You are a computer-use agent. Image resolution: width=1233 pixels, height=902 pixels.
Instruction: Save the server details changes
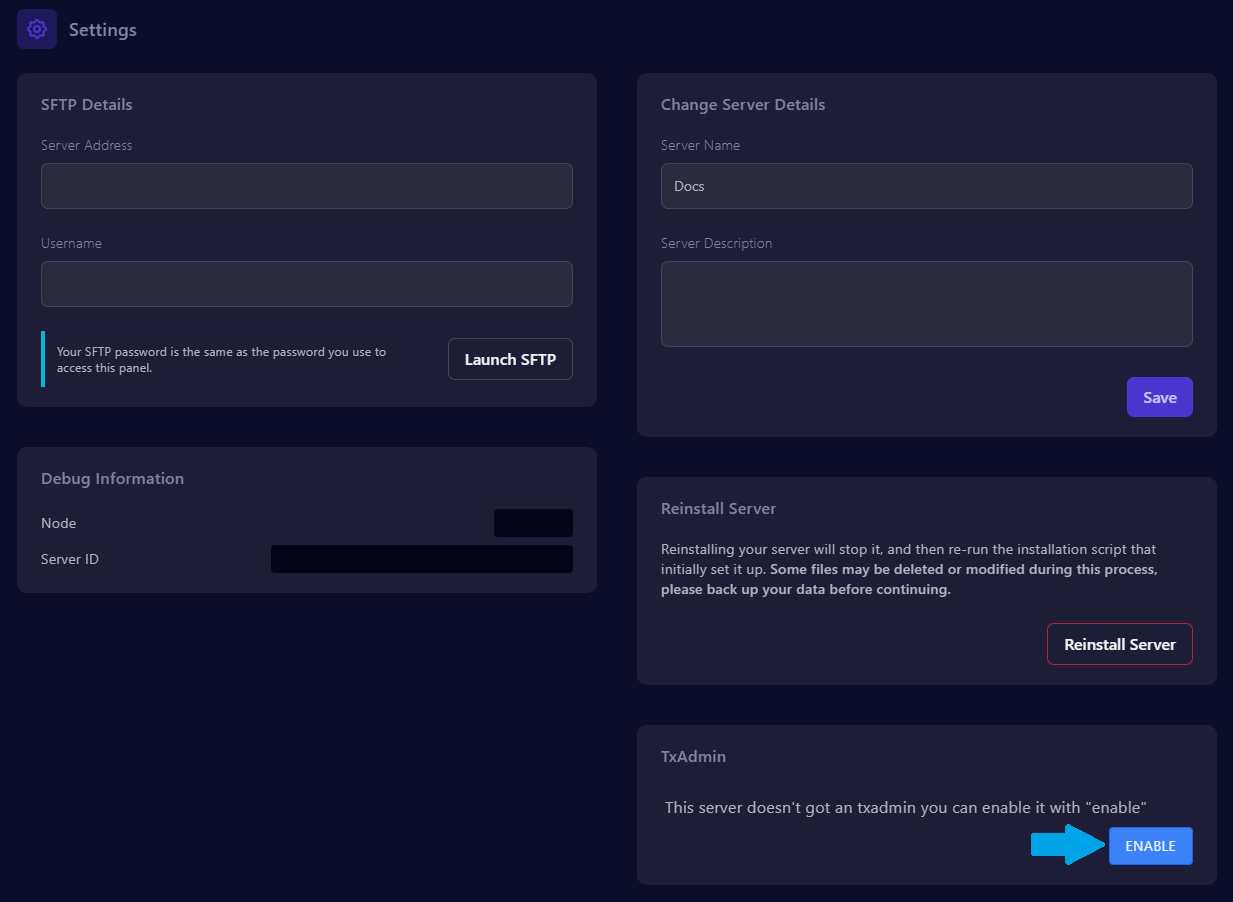tap(1159, 397)
